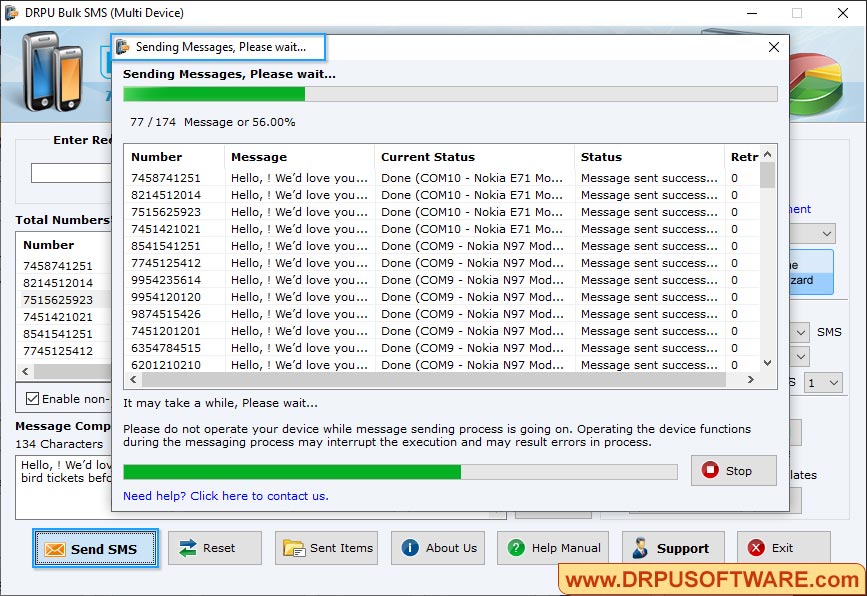The image size is (867, 596).
Task: Open the About Us window
Action: coord(438,548)
